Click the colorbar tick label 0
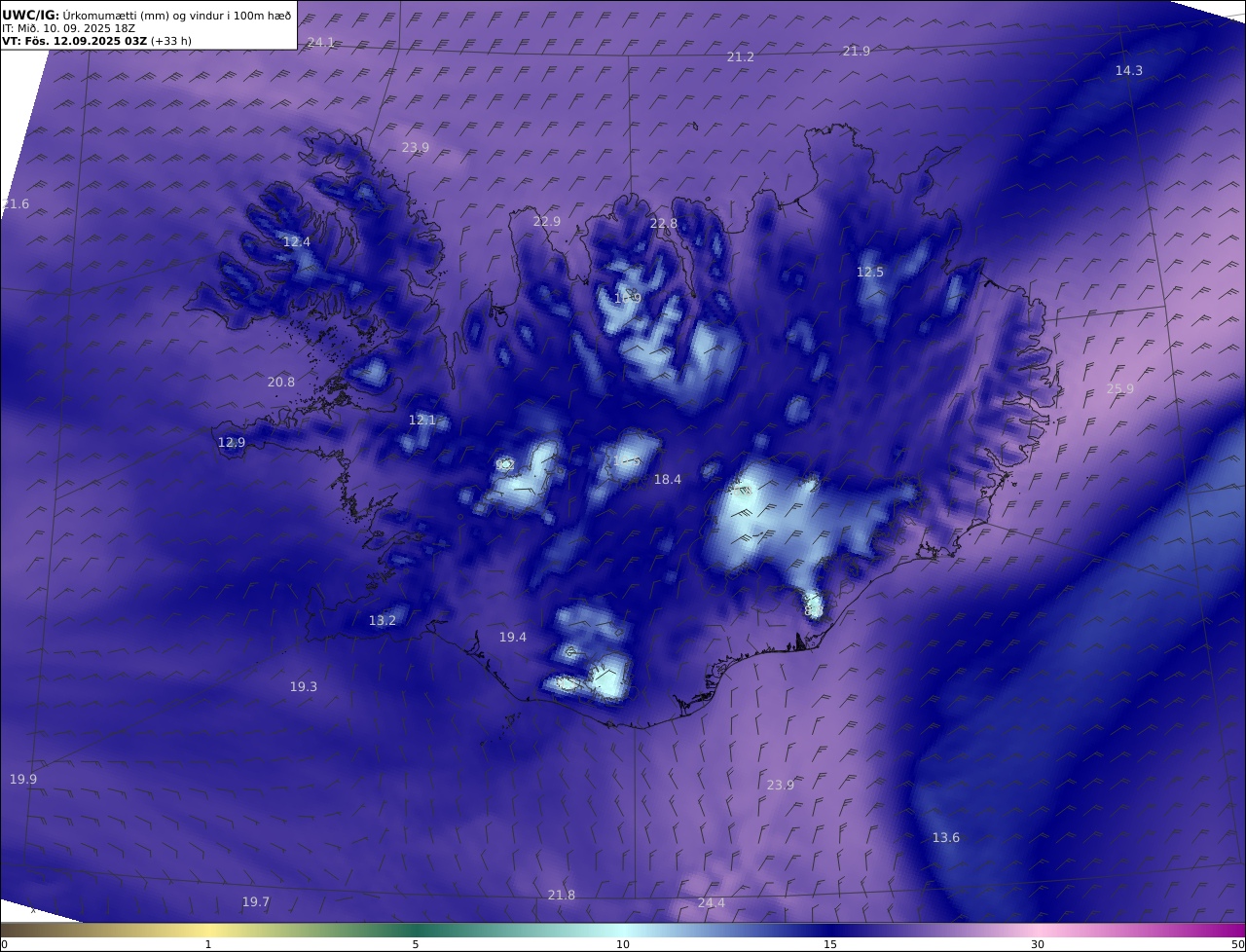This screenshot has width=1246, height=952. coord(4,944)
